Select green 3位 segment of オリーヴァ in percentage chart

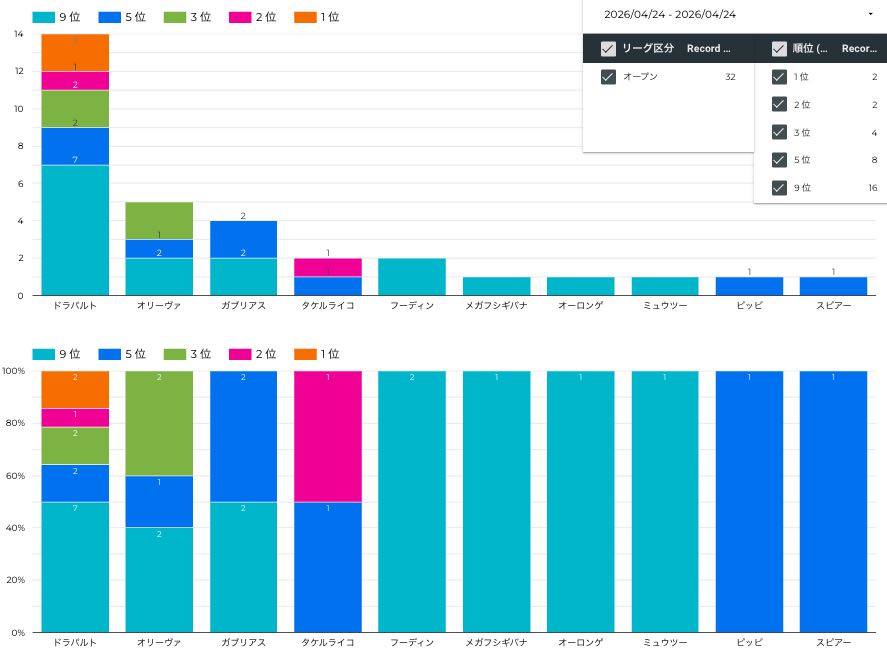159,423
